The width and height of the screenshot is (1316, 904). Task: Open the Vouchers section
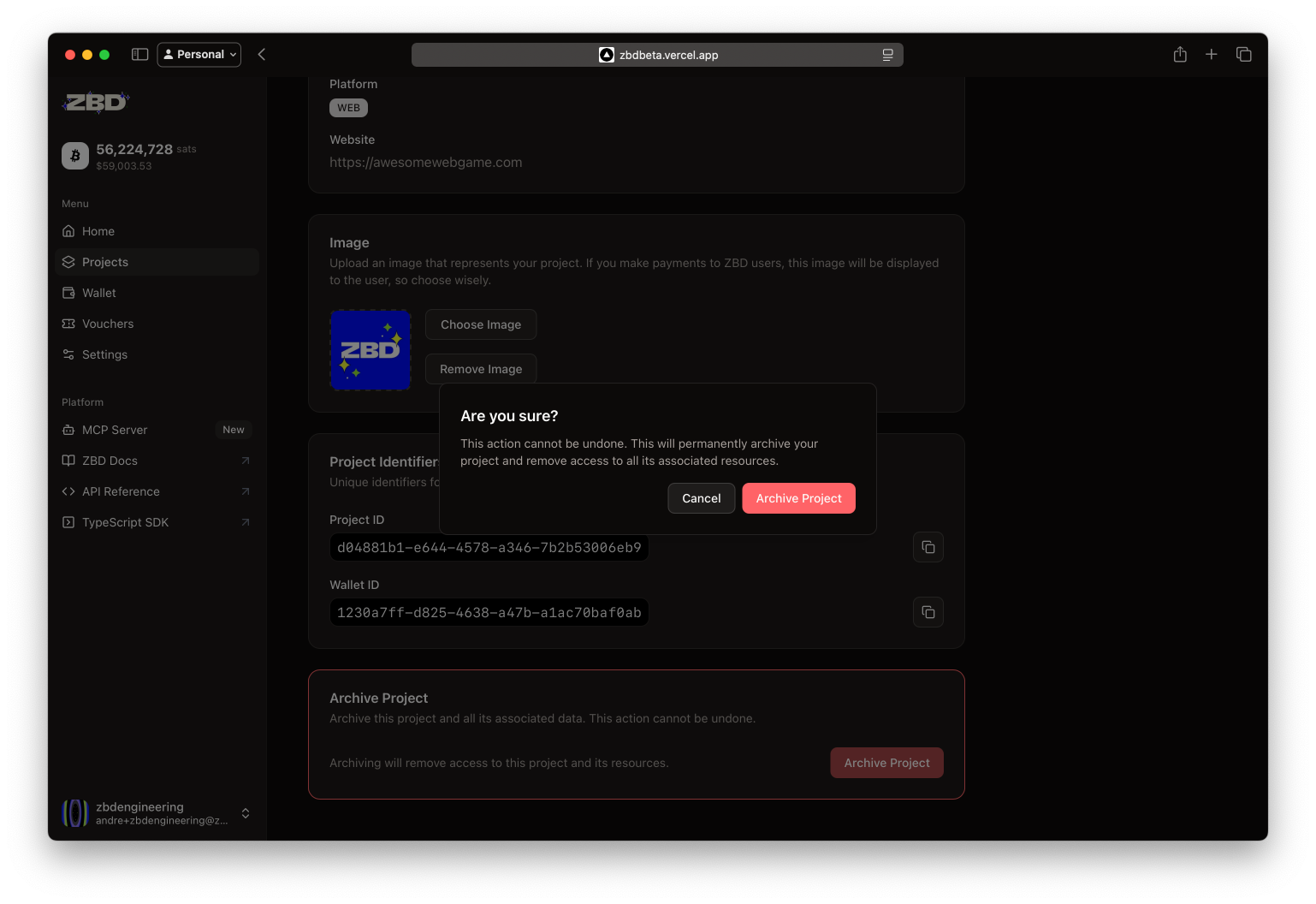click(107, 324)
